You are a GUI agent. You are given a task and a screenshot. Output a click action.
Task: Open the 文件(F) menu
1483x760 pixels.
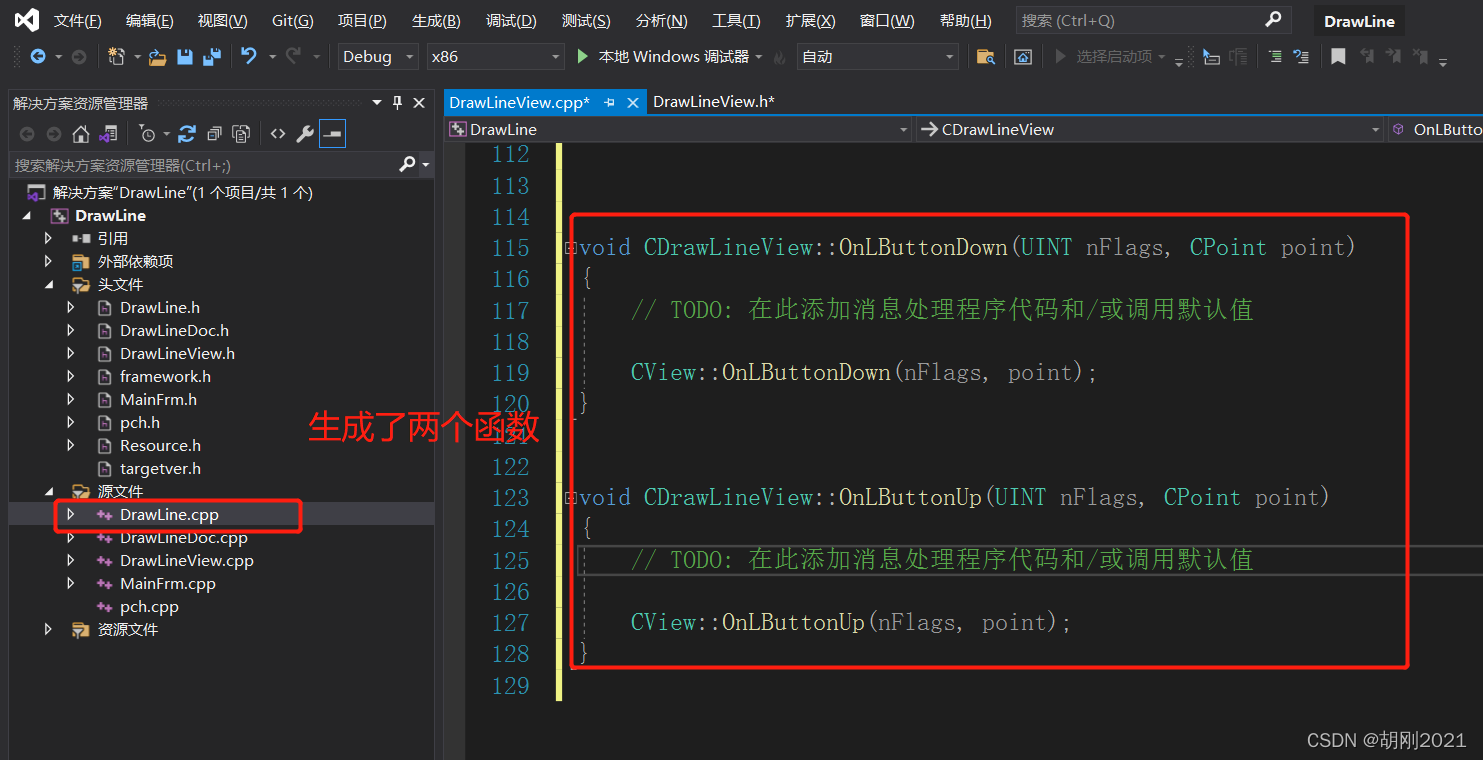(x=78, y=21)
